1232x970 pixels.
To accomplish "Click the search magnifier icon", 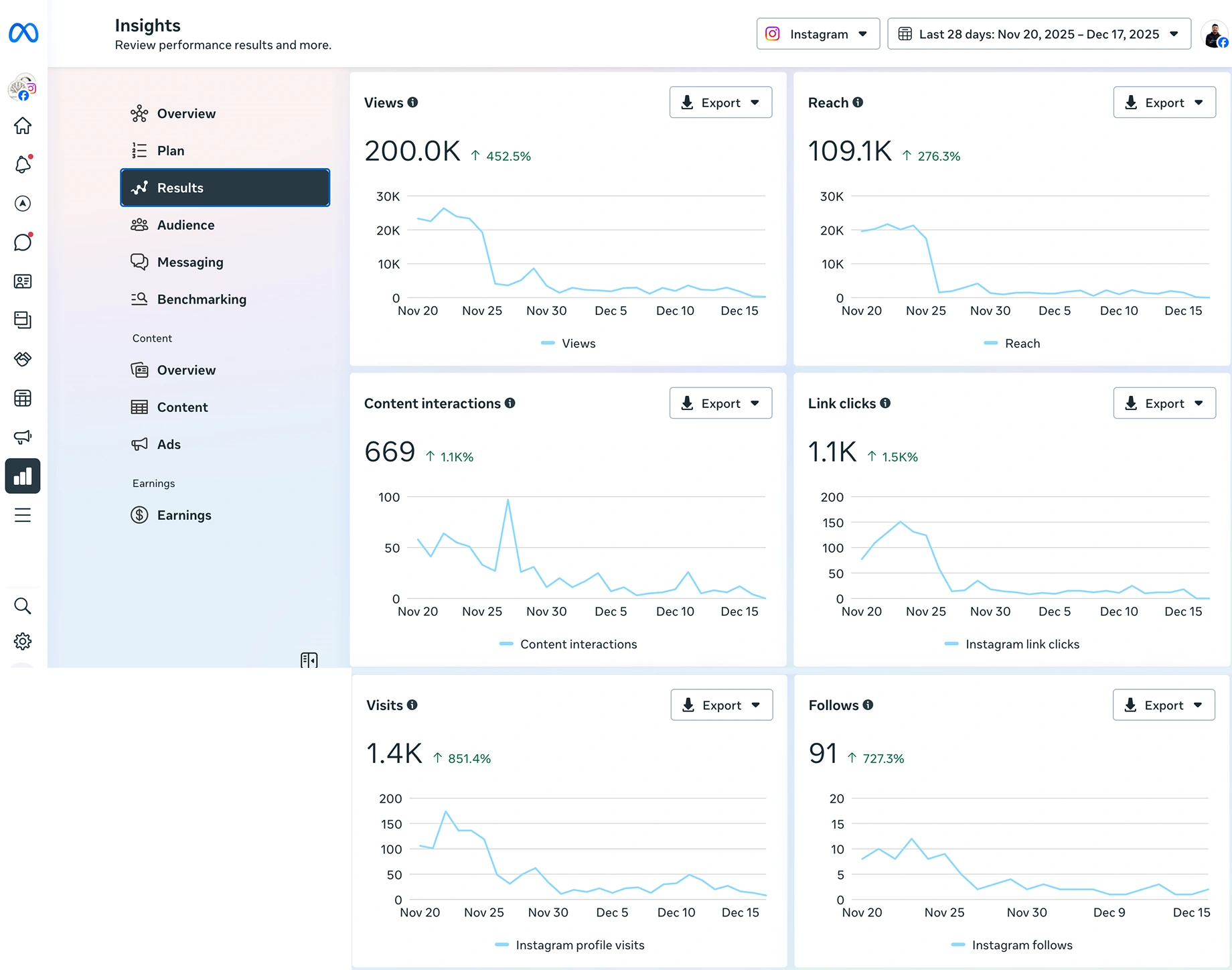I will pyautogui.click(x=23, y=606).
